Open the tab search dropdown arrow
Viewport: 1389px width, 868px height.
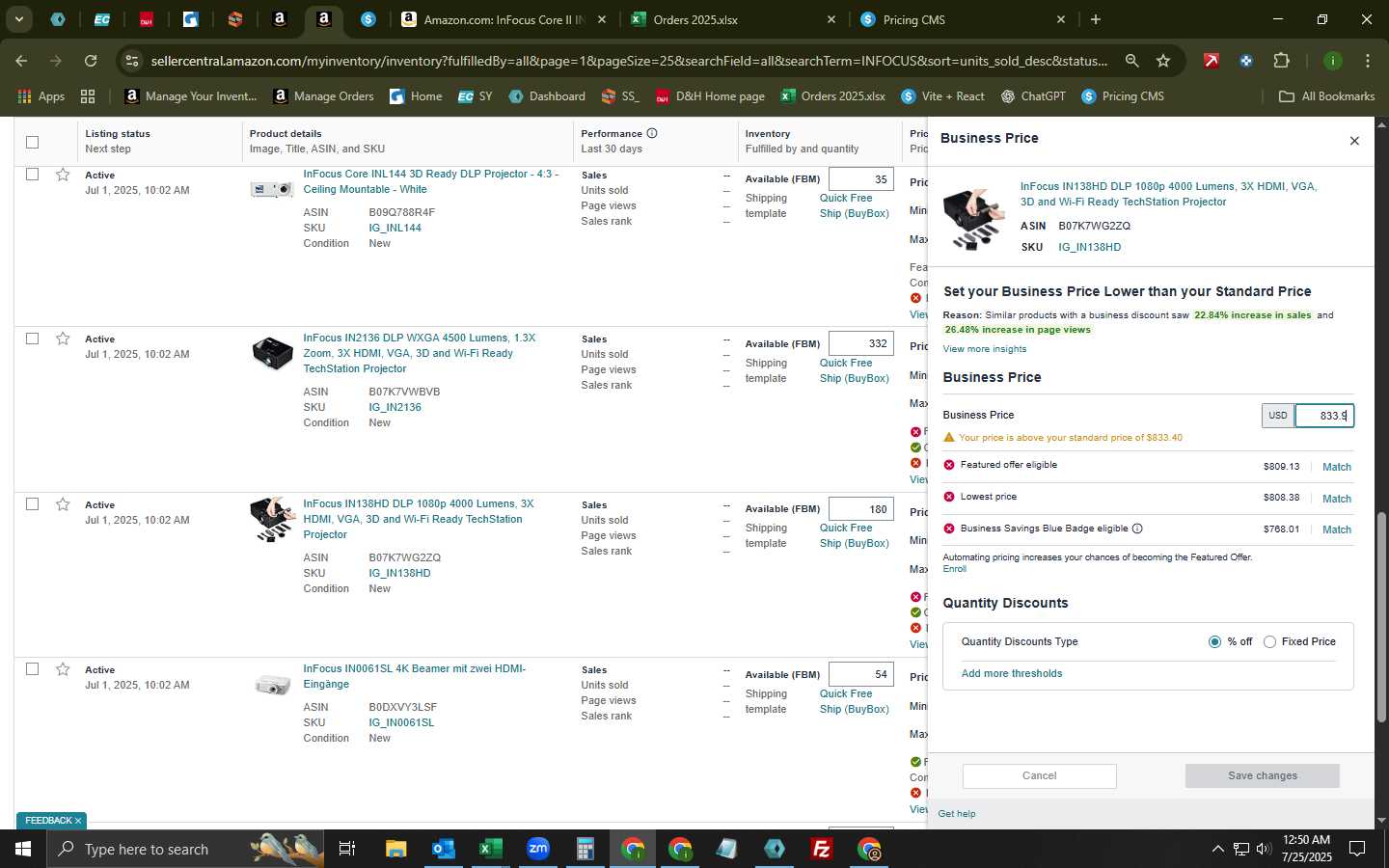click(18, 19)
